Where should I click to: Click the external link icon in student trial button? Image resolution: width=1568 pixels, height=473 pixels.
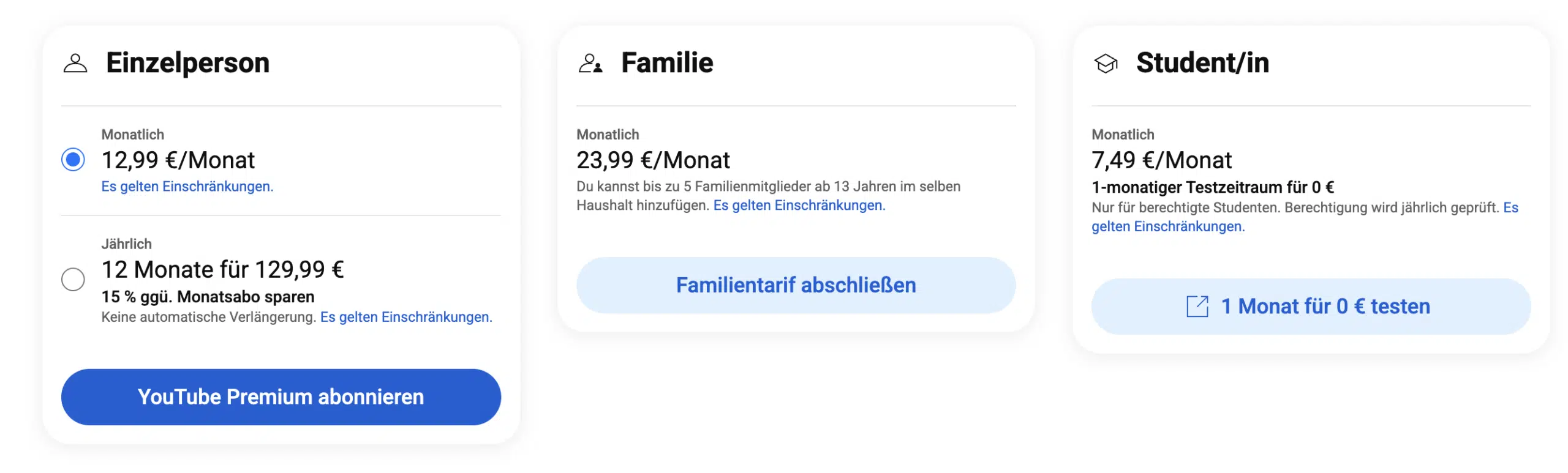[1197, 306]
